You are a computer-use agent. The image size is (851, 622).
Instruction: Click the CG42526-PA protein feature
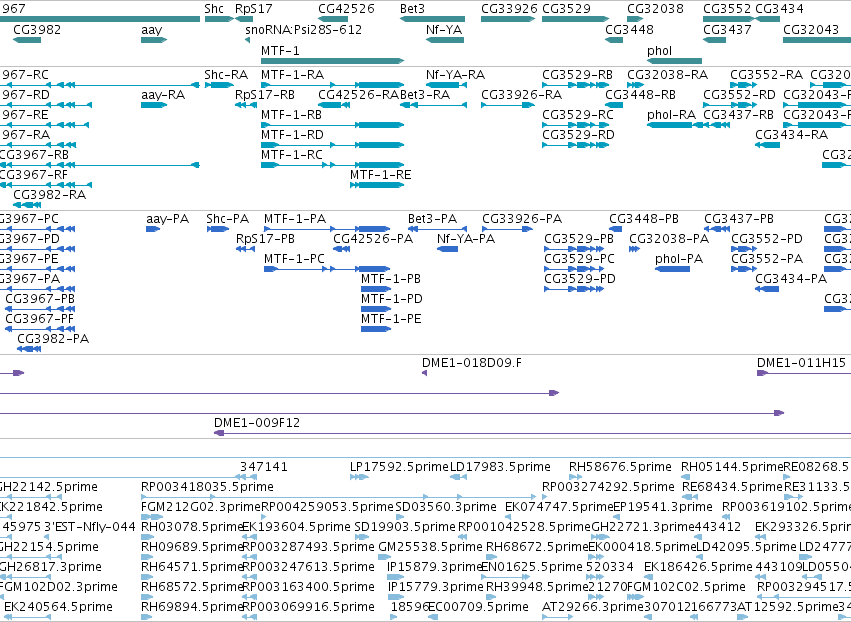341,249
